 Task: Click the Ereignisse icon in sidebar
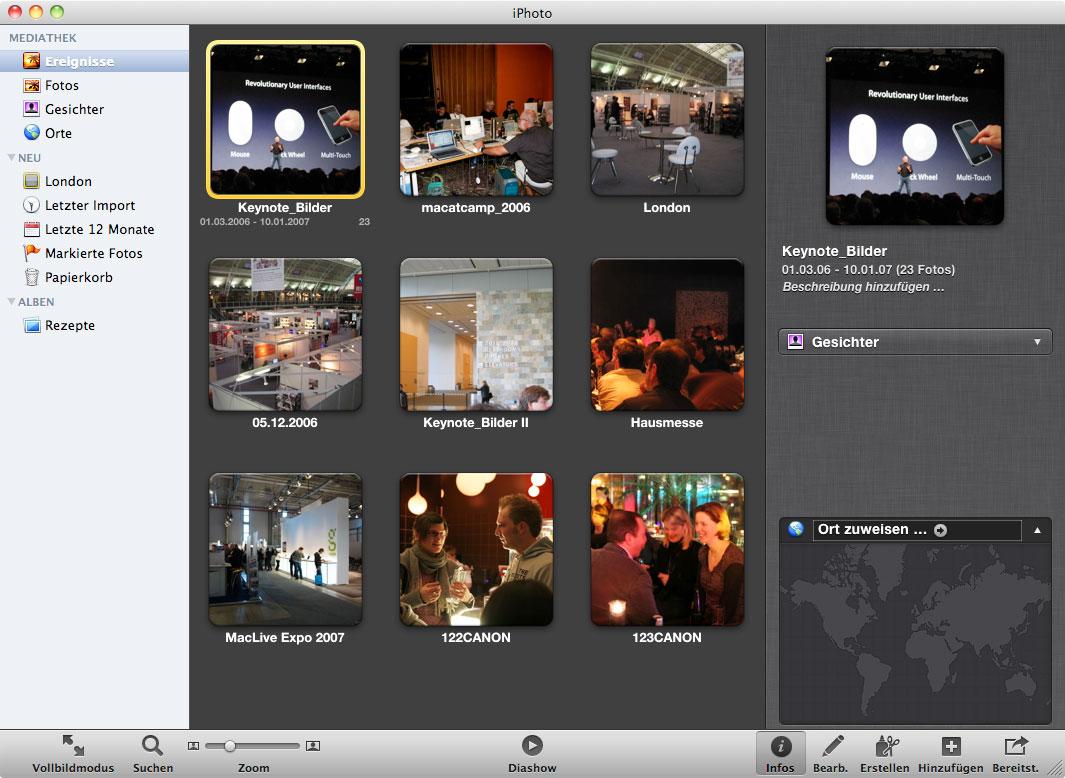[31, 61]
